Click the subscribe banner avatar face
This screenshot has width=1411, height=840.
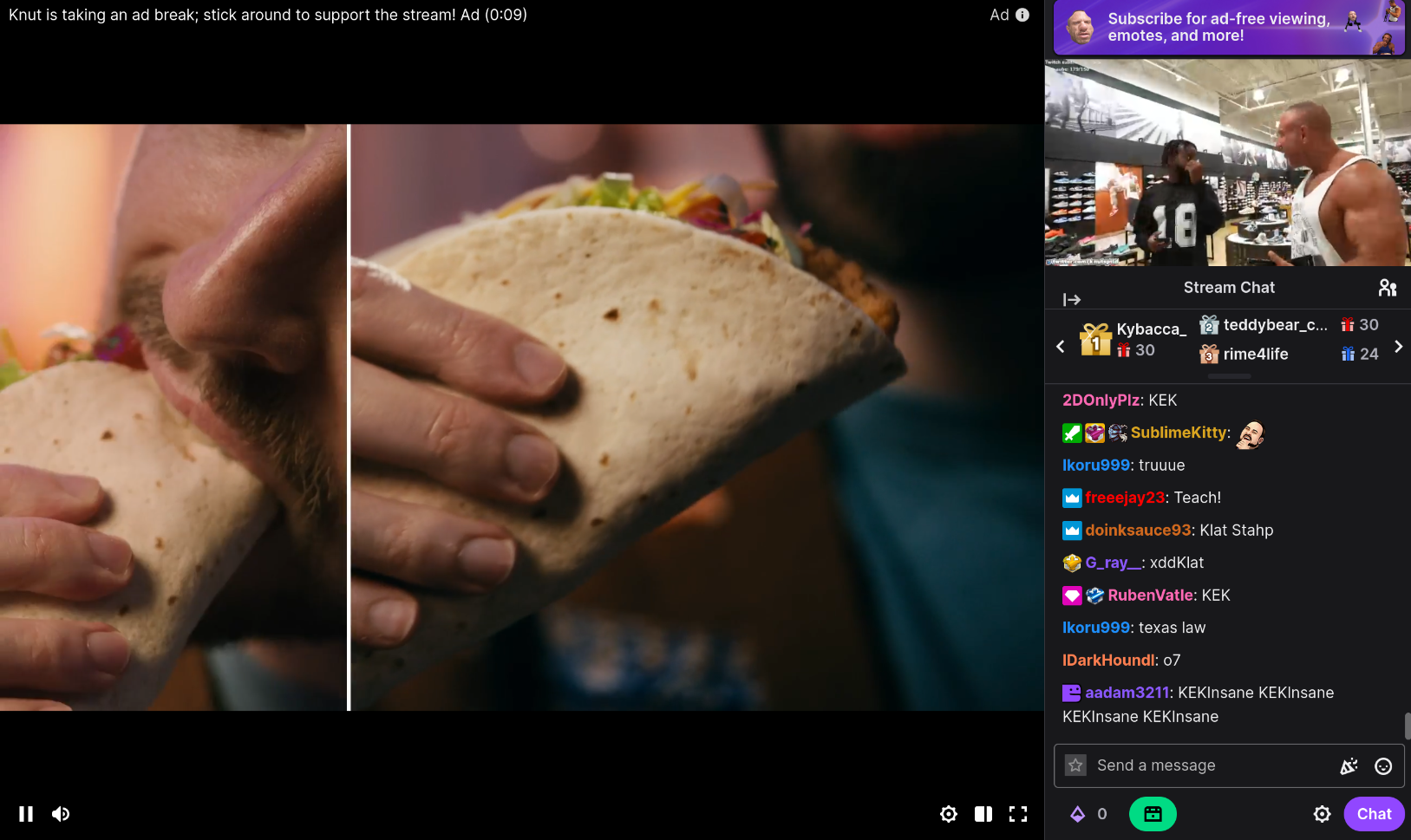tap(1080, 27)
